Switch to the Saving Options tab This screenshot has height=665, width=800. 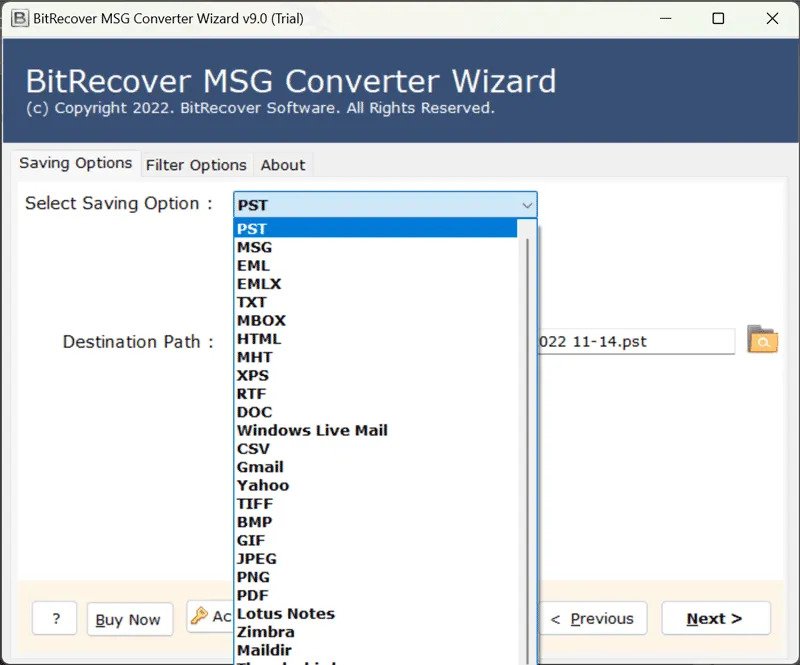76,163
